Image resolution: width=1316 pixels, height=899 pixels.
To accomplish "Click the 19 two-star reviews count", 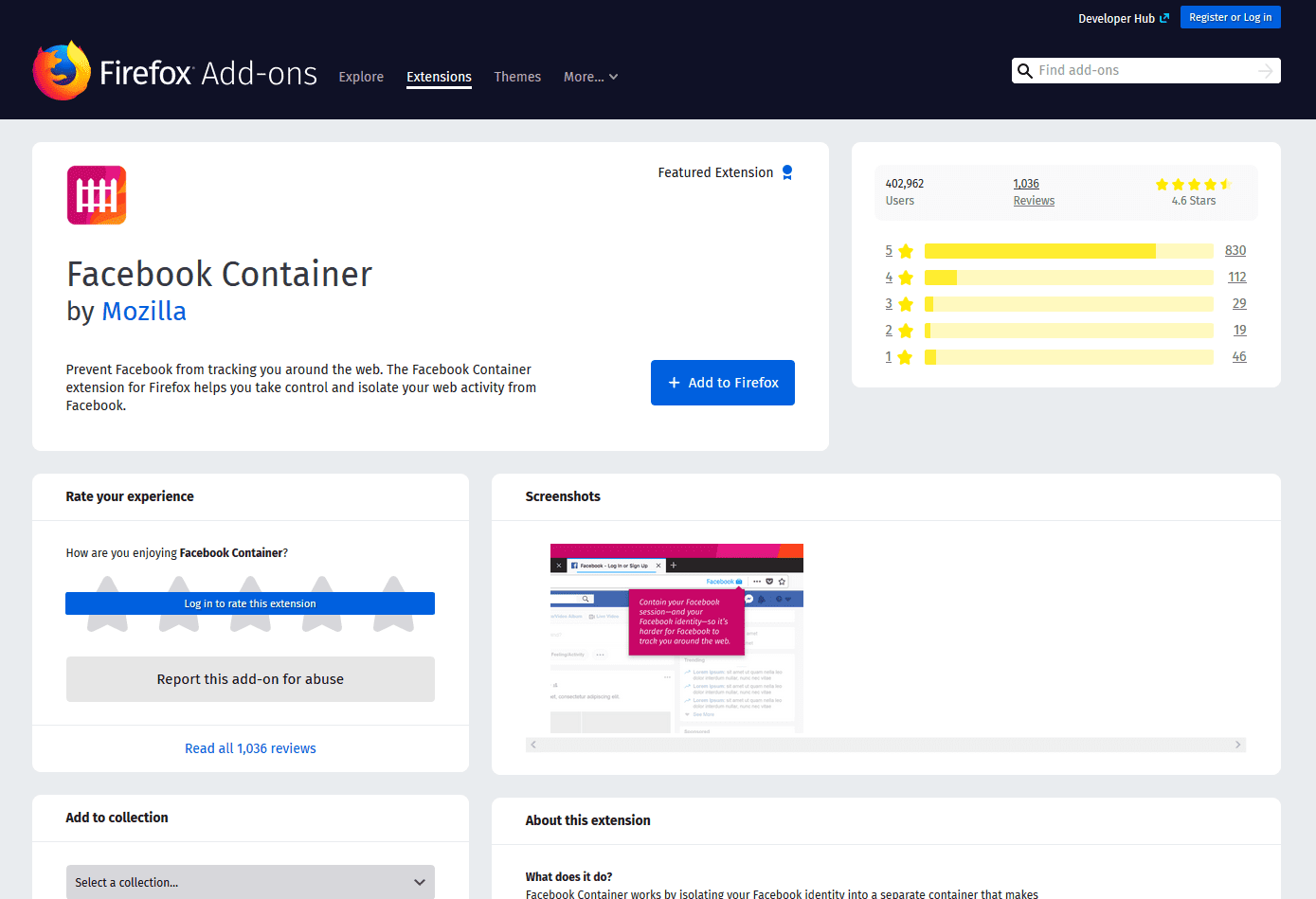I will 1240,331.
